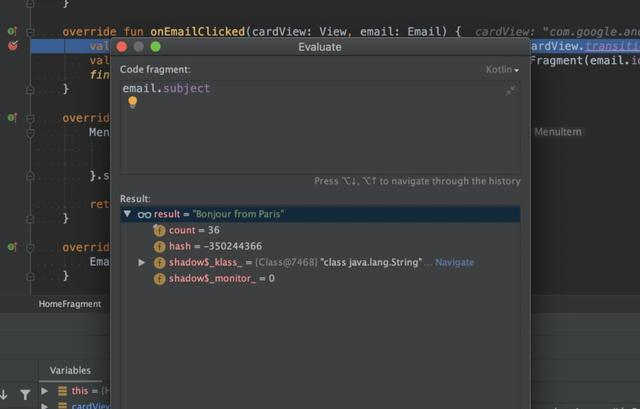Select the count field row
Screen dimensions: 640x409
coord(194,230)
